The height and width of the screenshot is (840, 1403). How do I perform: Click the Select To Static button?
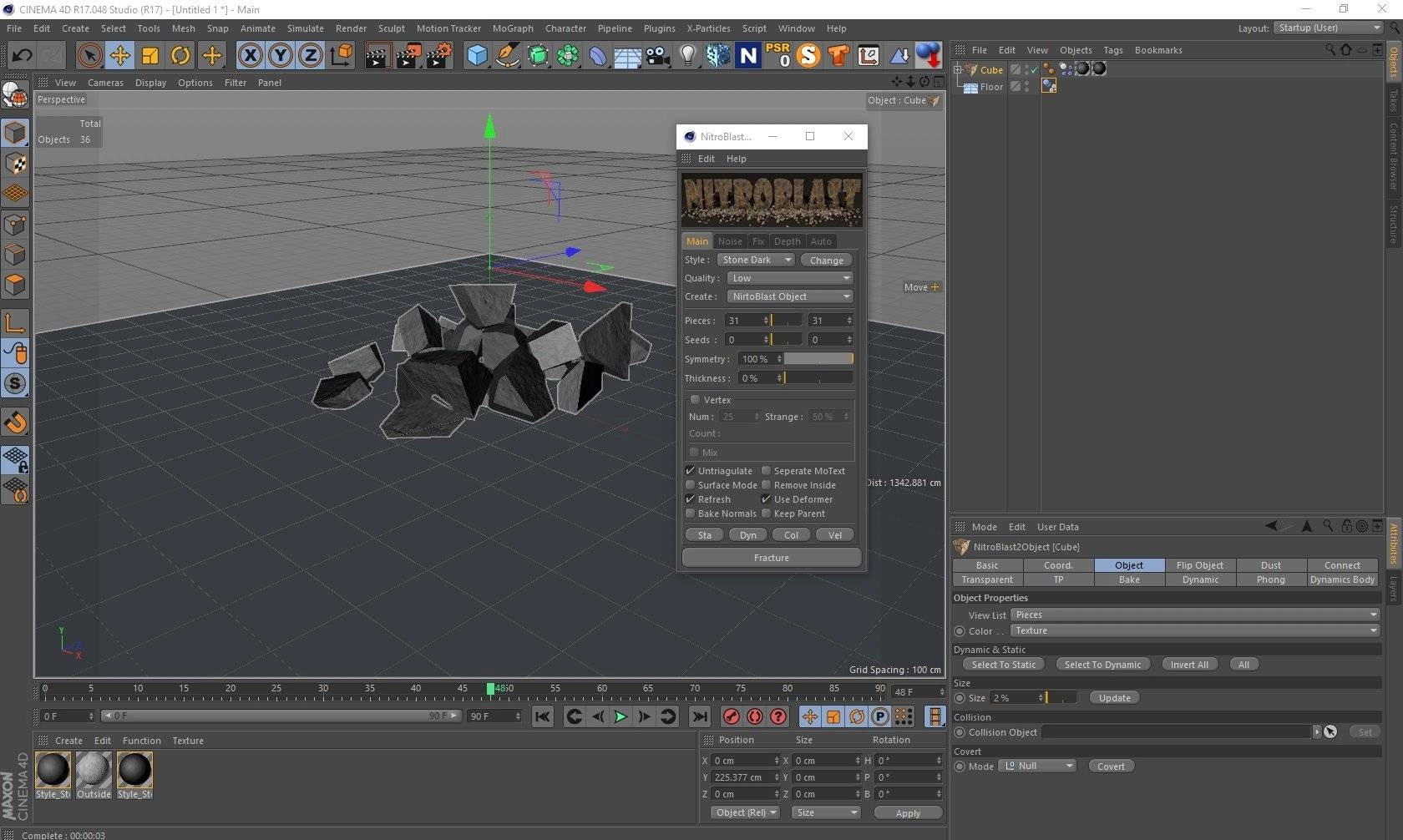tap(1004, 665)
